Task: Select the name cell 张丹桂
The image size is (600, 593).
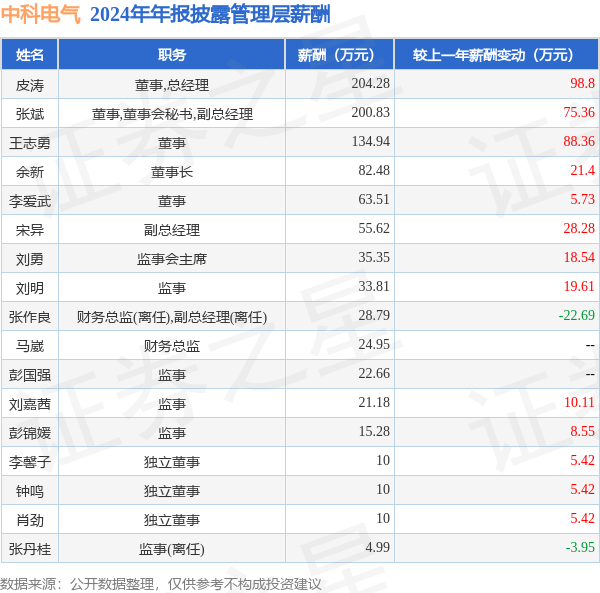Action: [x=30, y=549]
